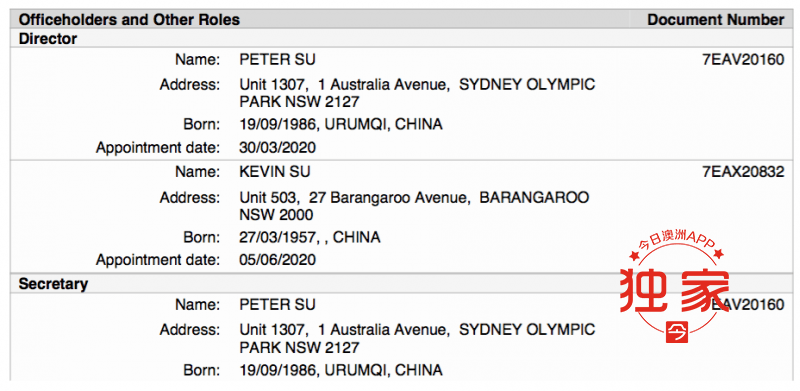This screenshot has width=800, height=391.
Task: Click birth date 27/03/1957, , CHINA
Action: [310, 237]
